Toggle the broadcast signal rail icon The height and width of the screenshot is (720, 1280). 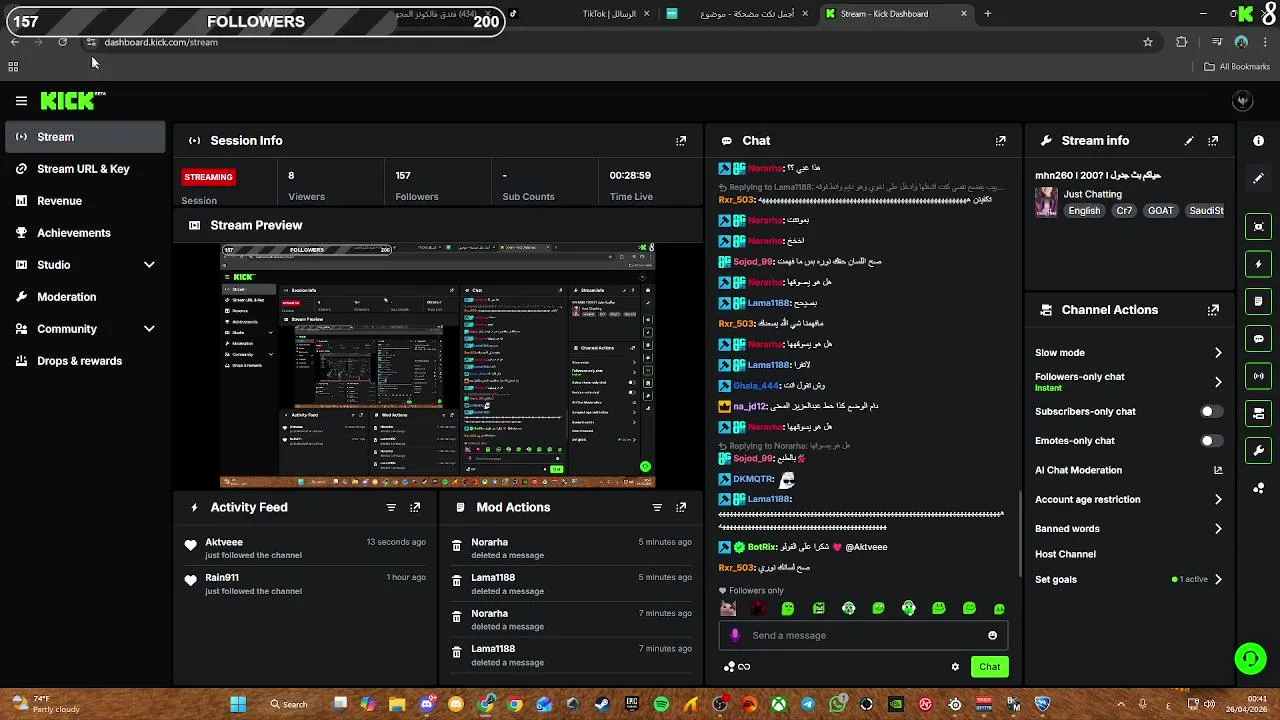pyautogui.click(x=1258, y=376)
